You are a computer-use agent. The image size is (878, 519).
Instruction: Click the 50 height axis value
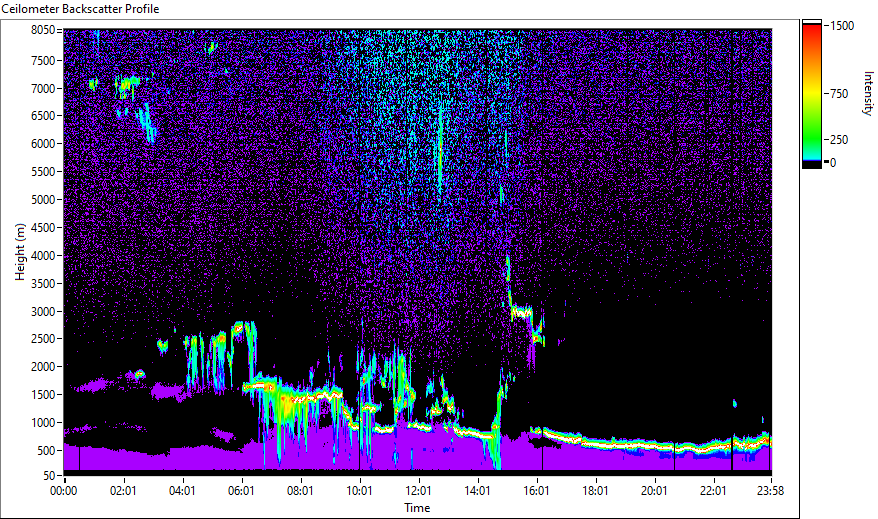tap(49, 476)
